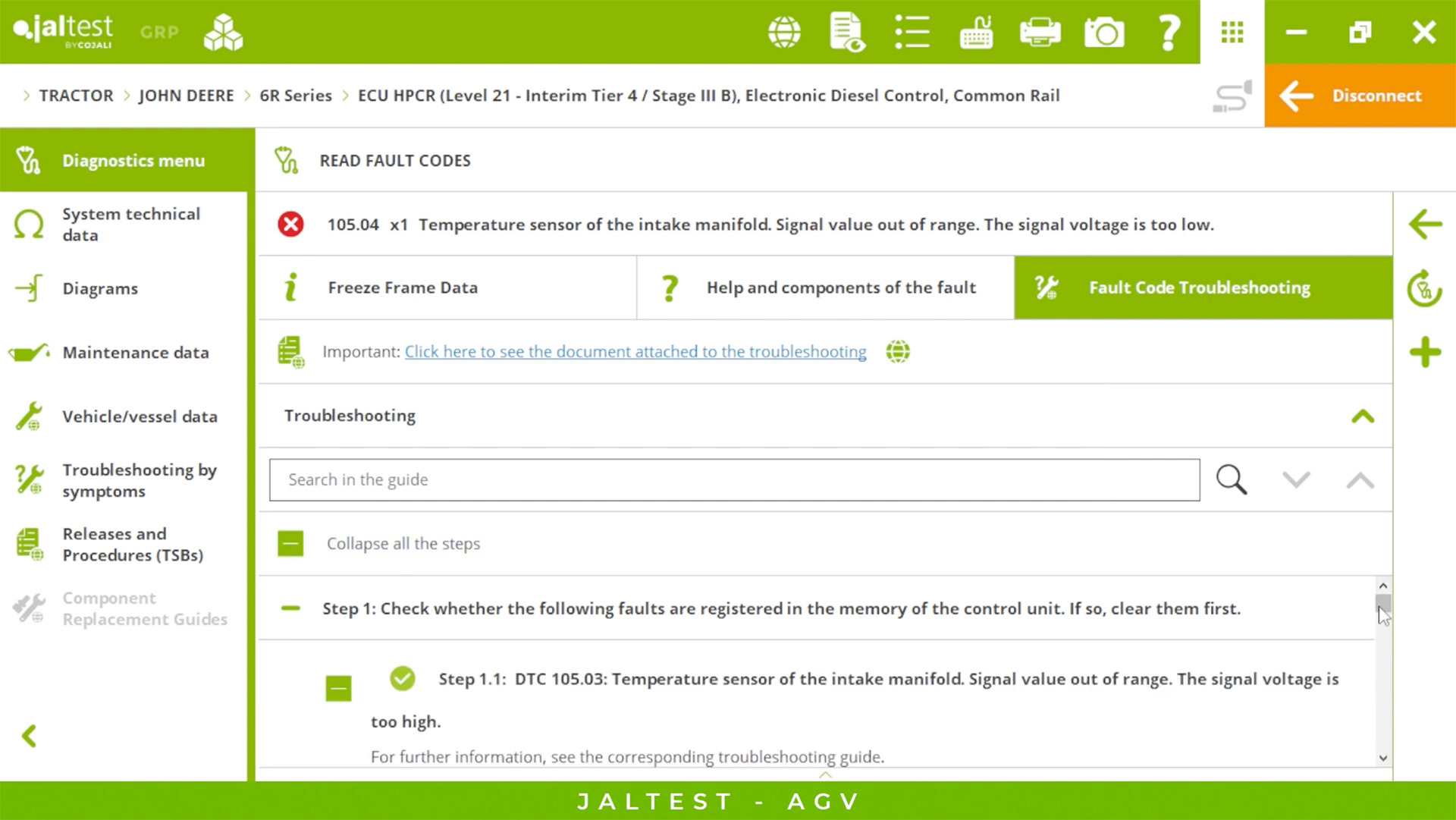The image size is (1456, 820).
Task: Toggle Collapse all the steps box
Action: [290, 544]
